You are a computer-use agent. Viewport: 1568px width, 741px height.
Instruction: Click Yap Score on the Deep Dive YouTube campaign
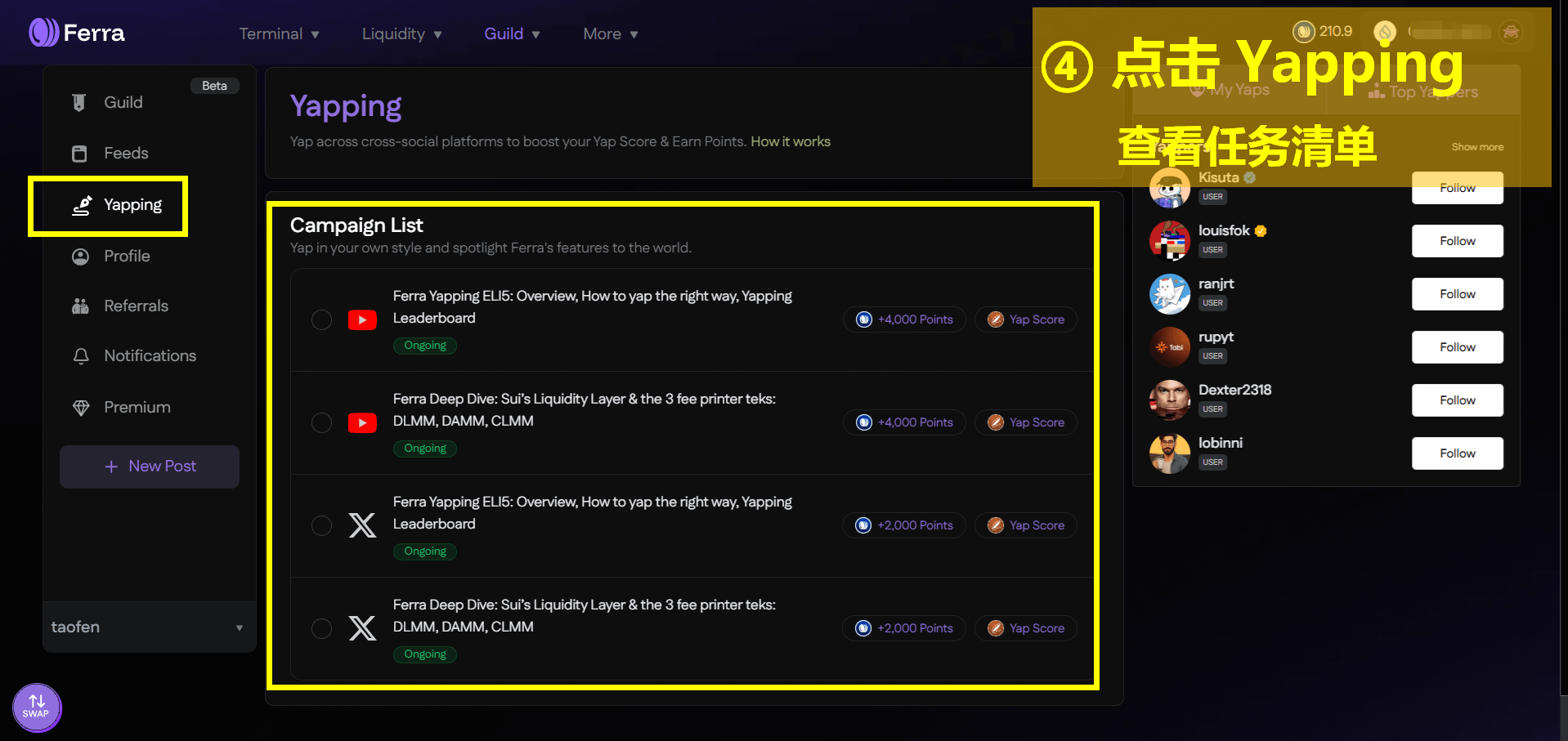[1026, 422]
